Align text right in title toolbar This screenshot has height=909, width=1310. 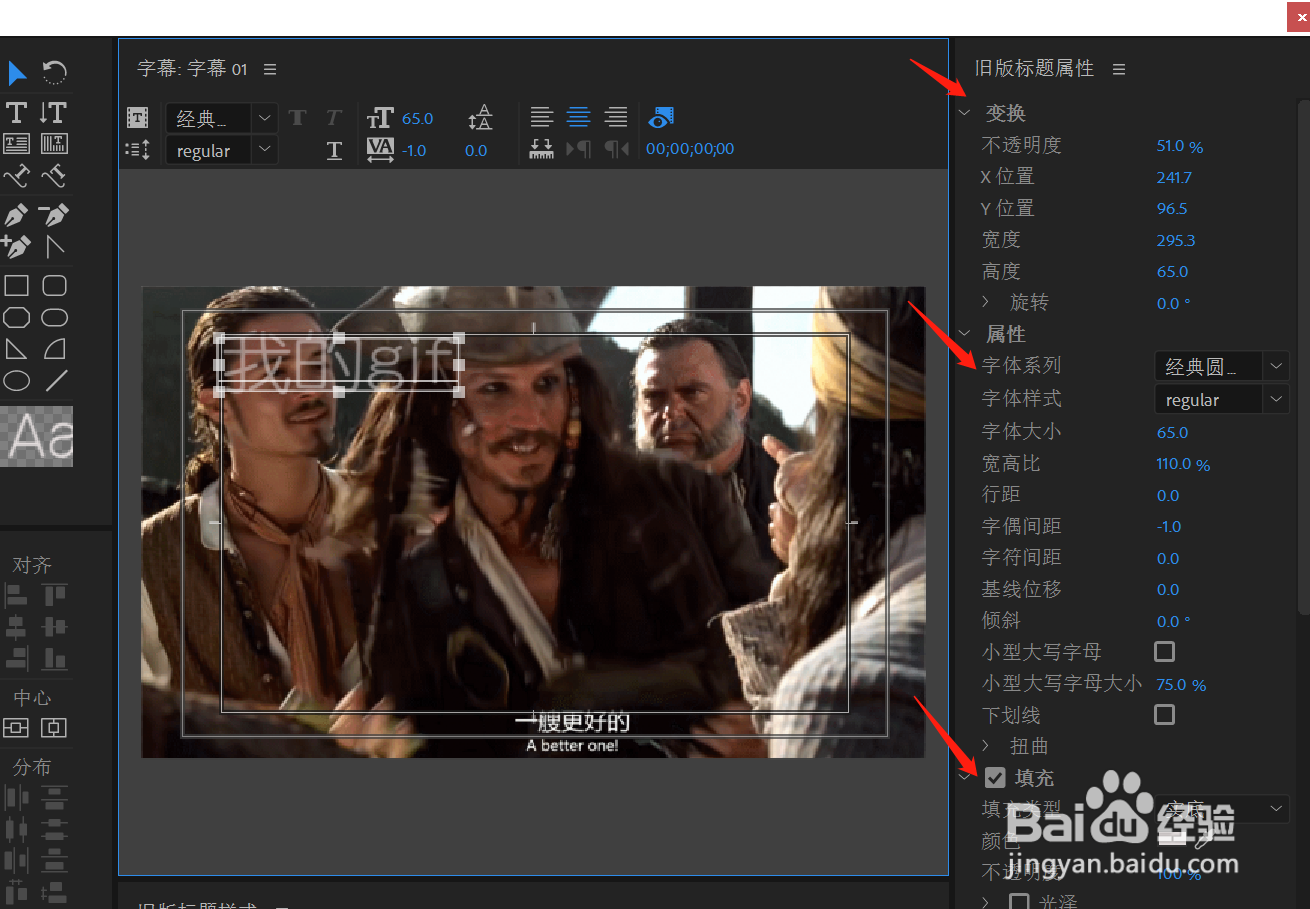coord(616,117)
